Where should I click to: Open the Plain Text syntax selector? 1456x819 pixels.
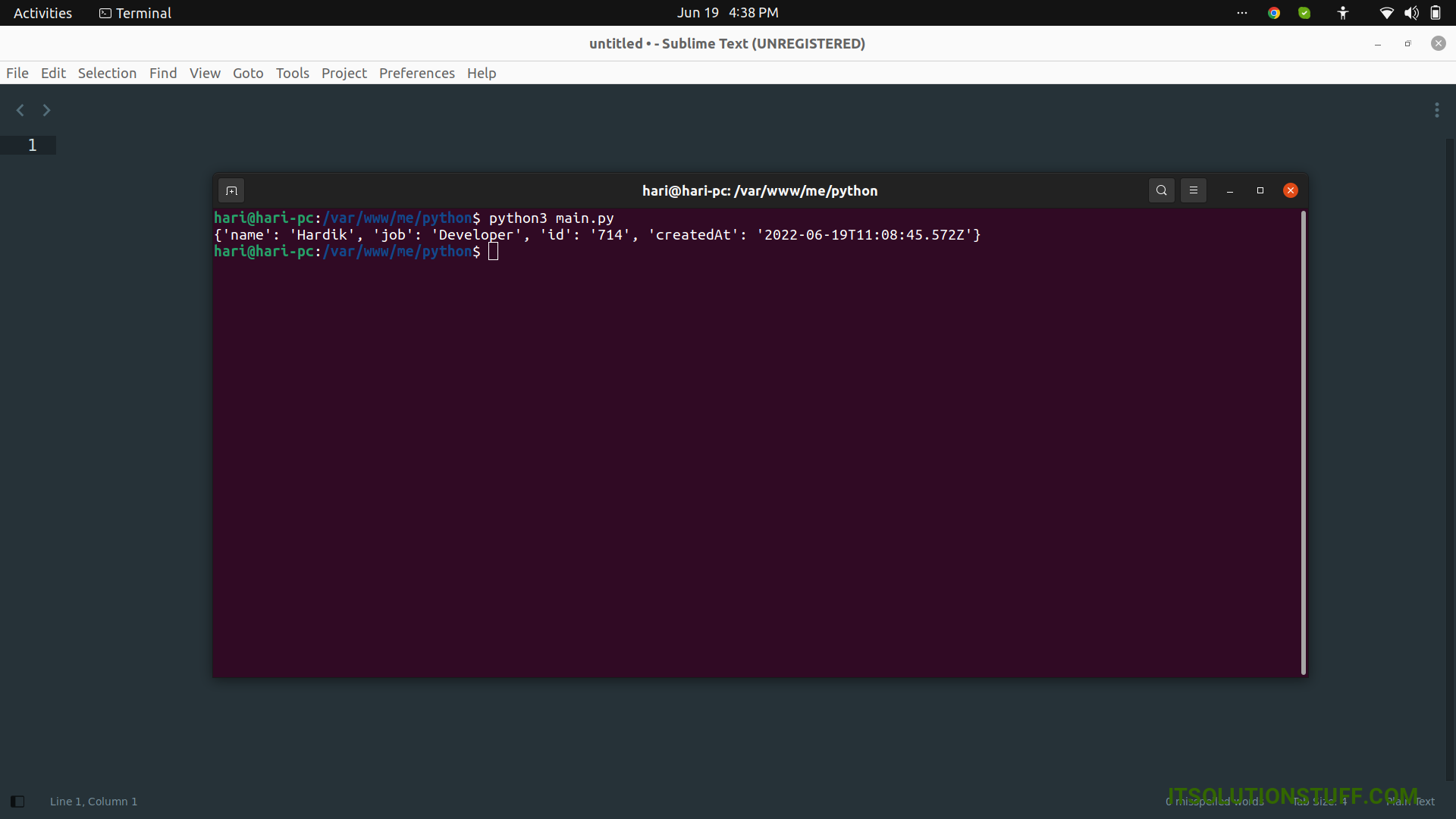pyautogui.click(x=1412, y=801)
